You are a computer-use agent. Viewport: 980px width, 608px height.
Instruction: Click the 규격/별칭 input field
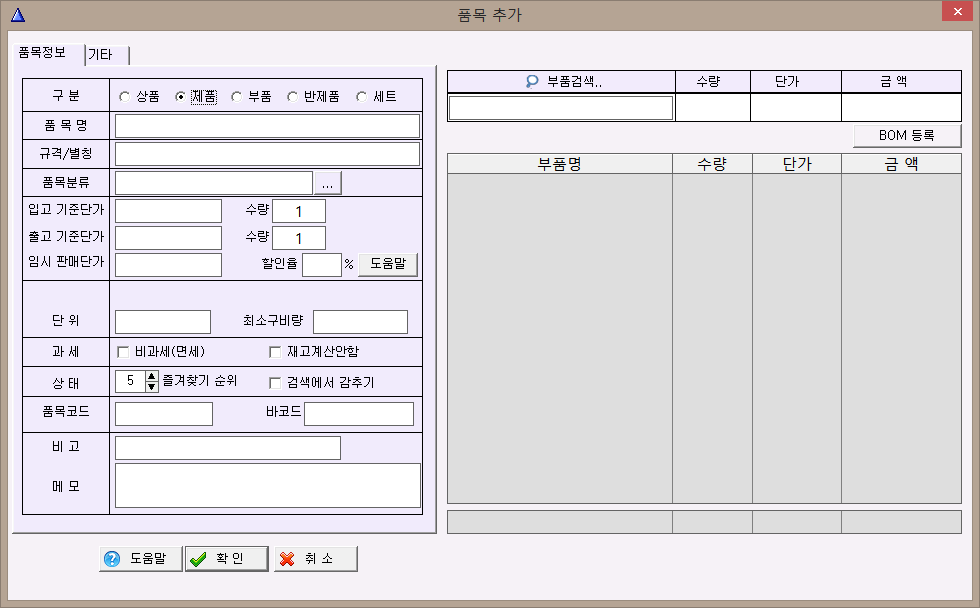point(268,154)
